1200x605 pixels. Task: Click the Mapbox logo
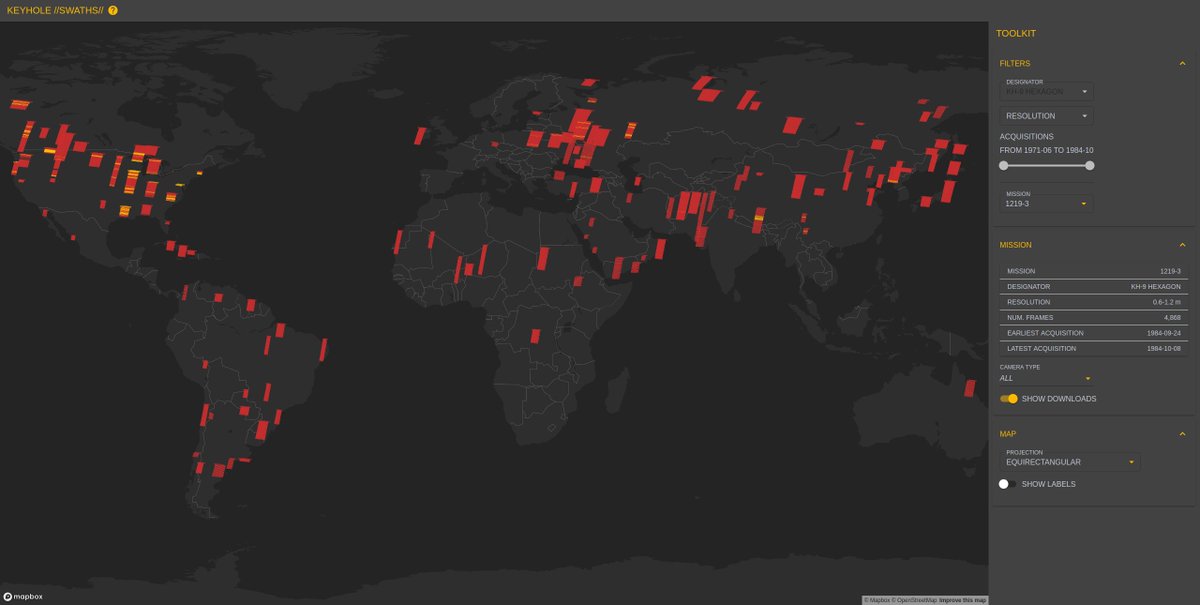[23, 597]
